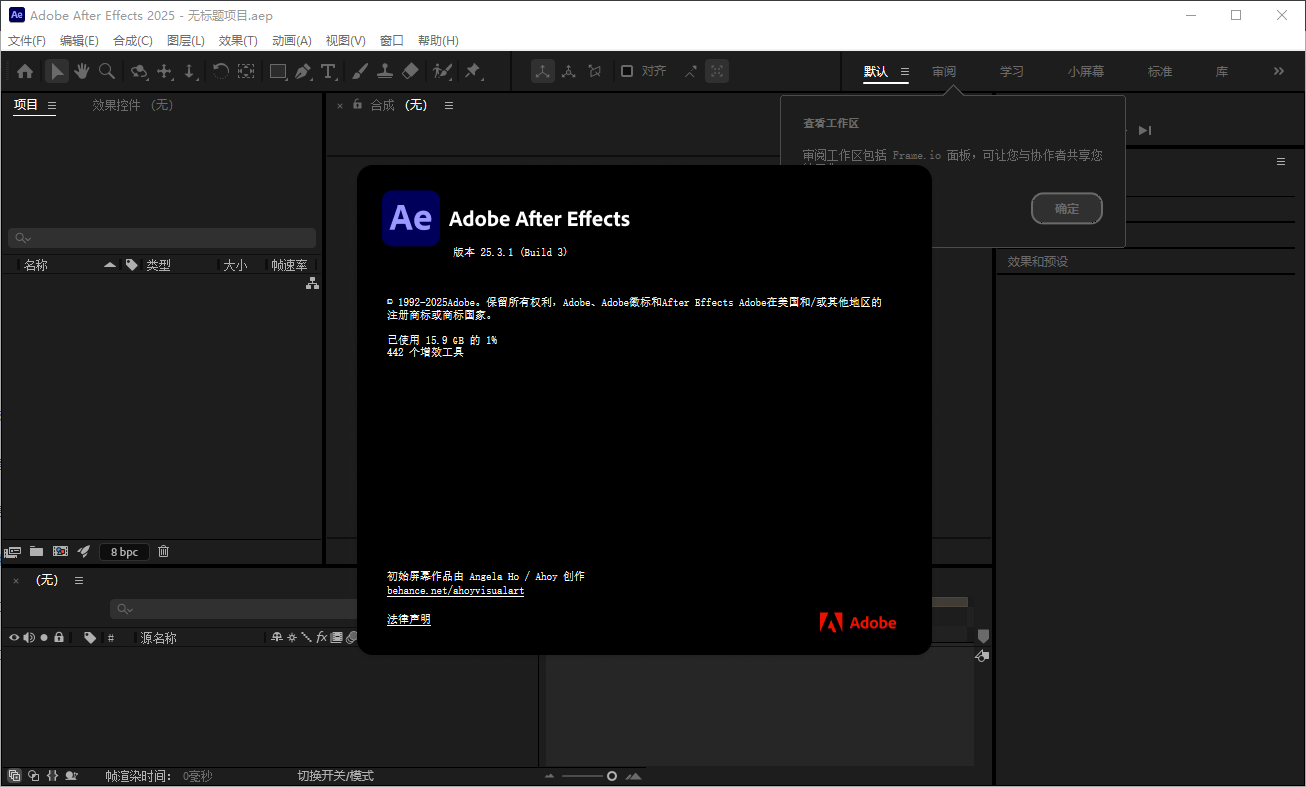Viewport: 1306px width, 787px height.
Task: Choose the View Axis mode icon
Action: point(595,71)
